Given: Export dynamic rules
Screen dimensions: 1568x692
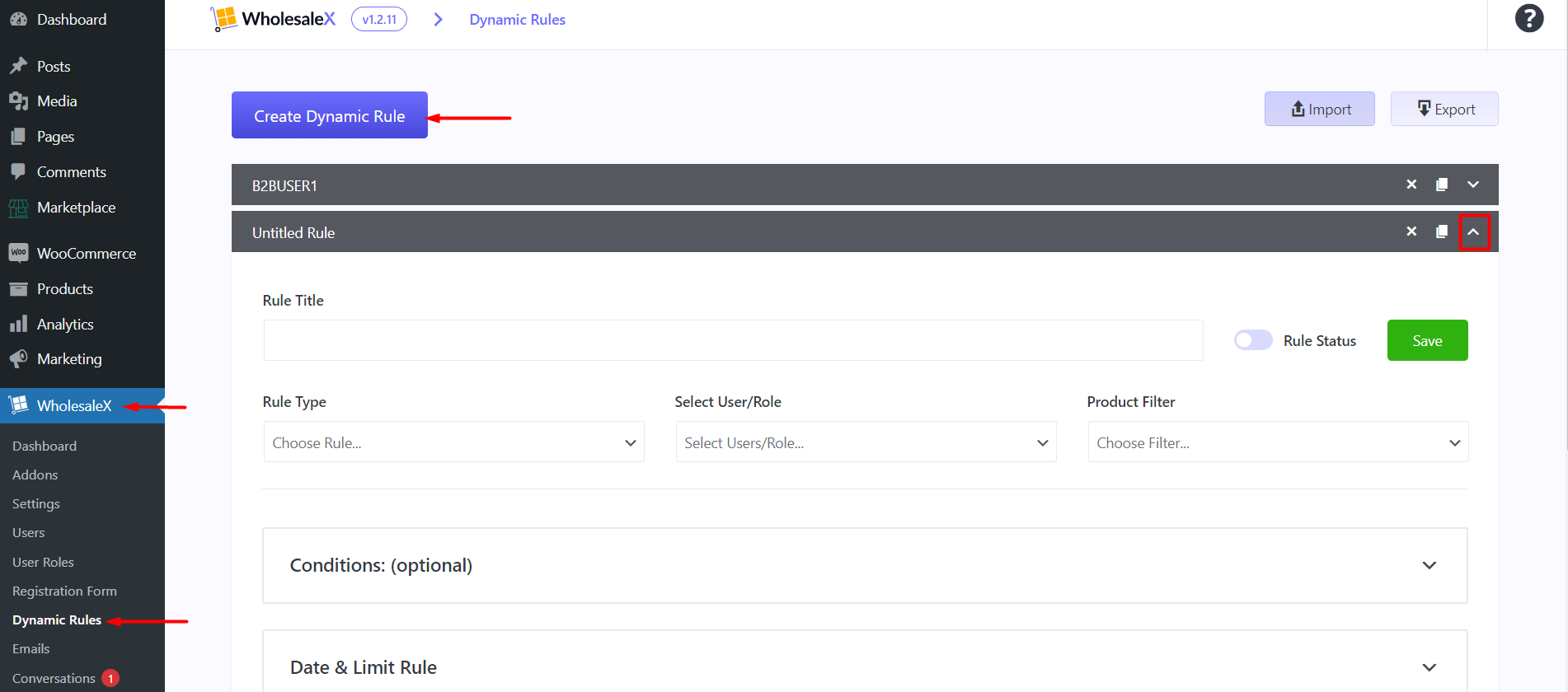Looking at the screenshot, I should point(1444,109).
